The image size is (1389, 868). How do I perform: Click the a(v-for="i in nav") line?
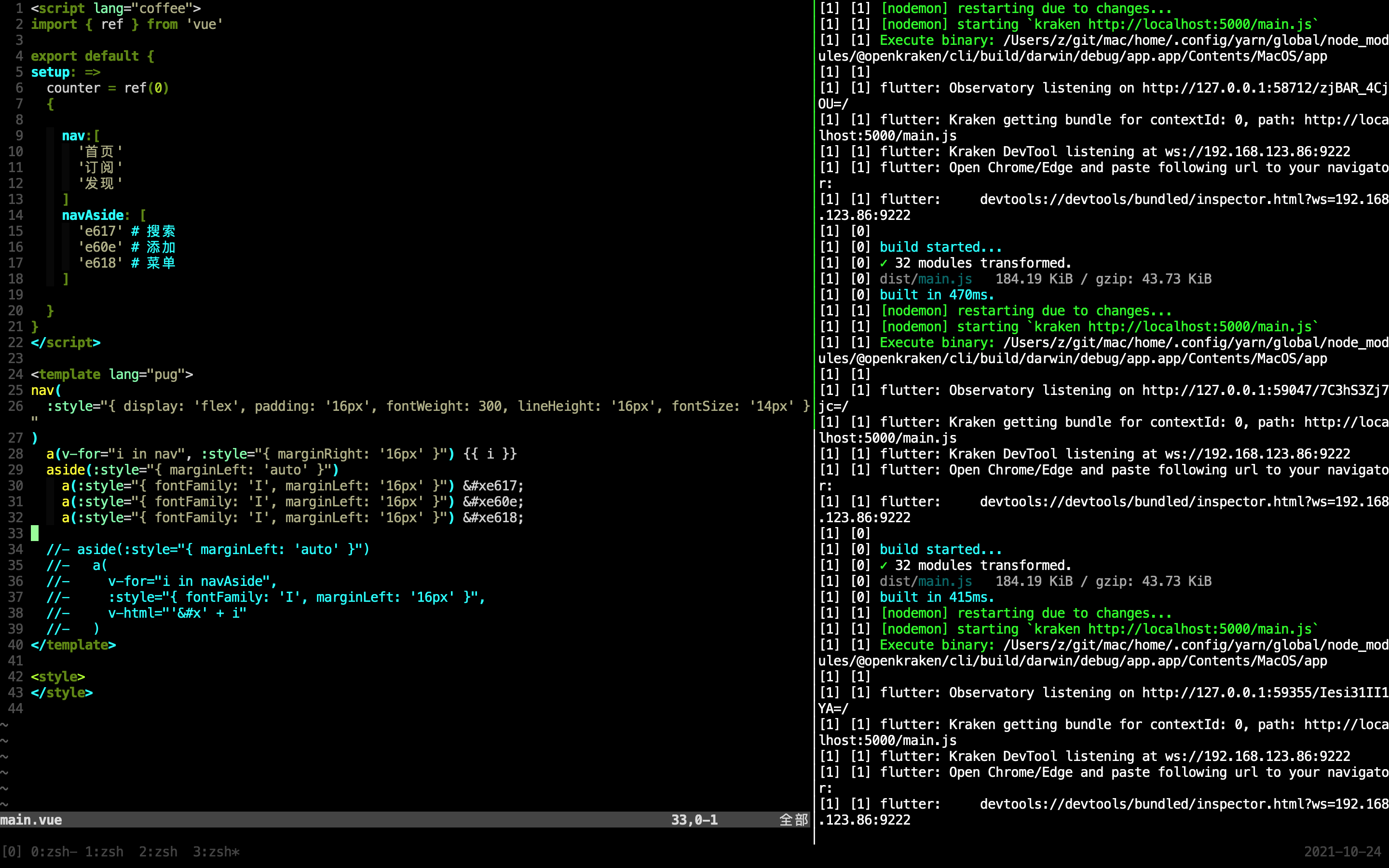click(x=282, y=453)
